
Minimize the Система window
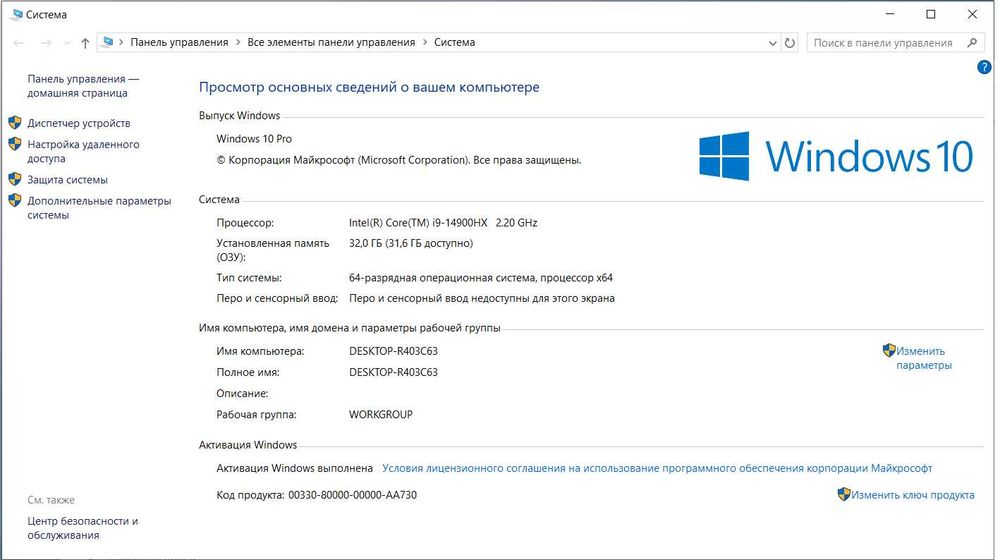tap(890, 14)
